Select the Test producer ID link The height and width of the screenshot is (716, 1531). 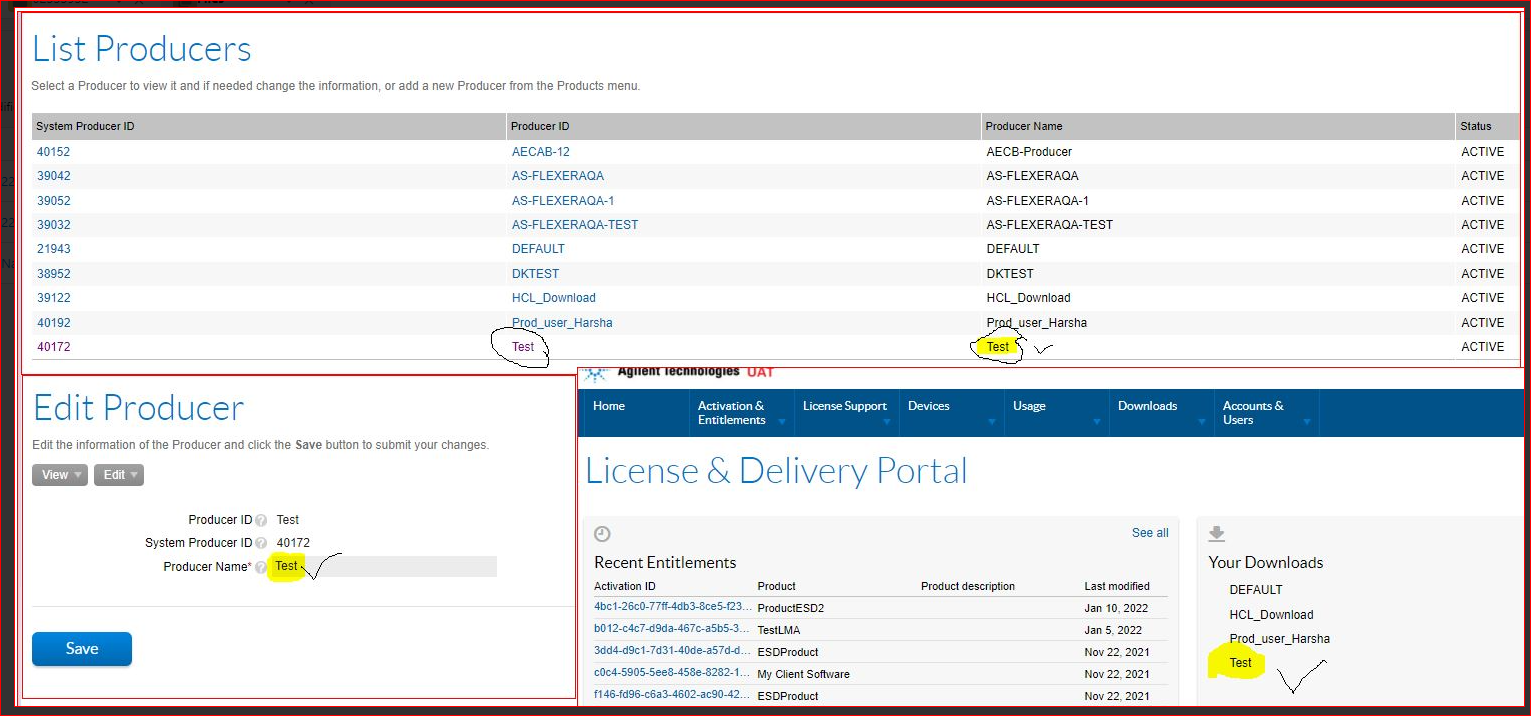[x=523, y=347]
